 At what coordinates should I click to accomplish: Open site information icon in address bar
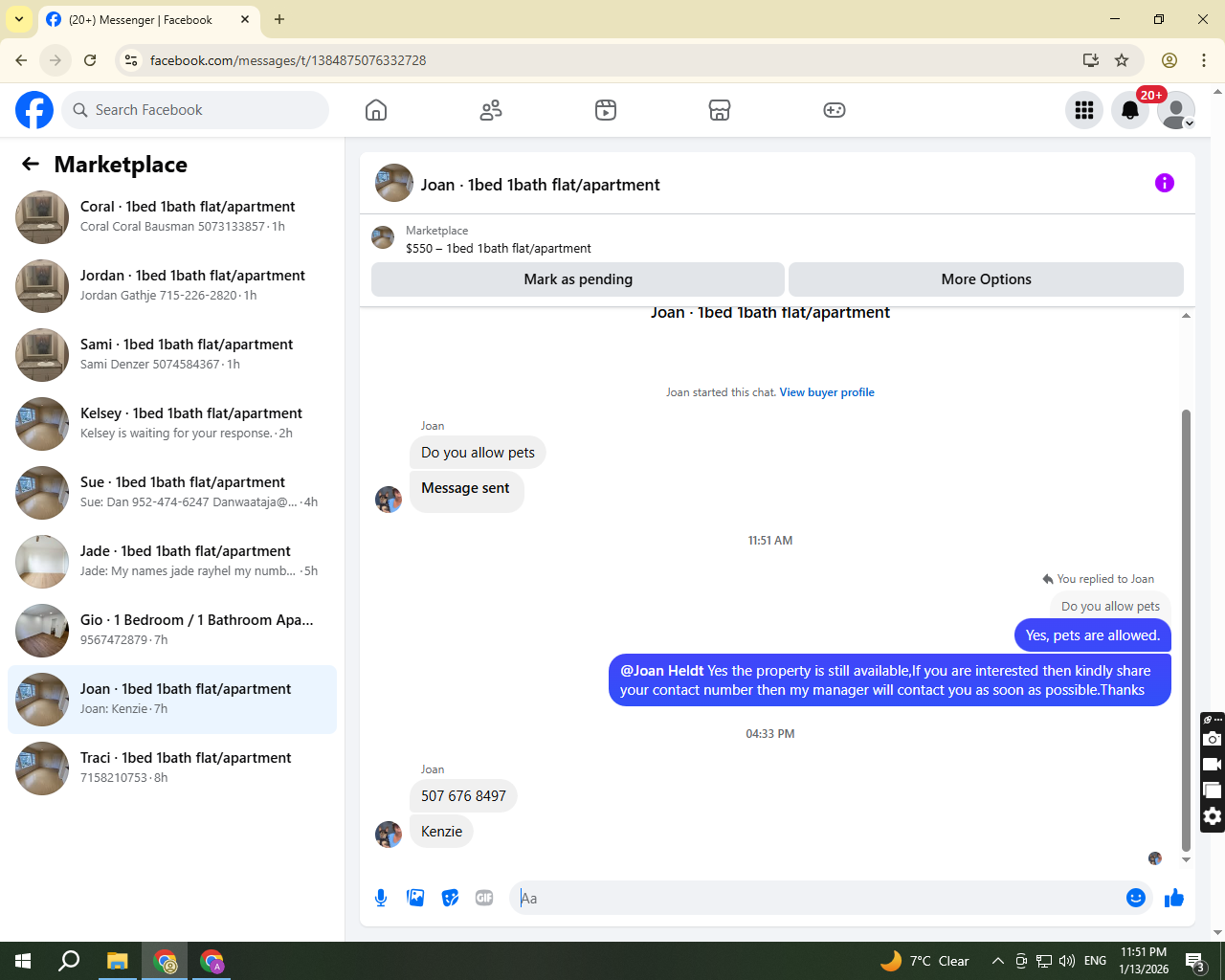(x=131, y=60)
